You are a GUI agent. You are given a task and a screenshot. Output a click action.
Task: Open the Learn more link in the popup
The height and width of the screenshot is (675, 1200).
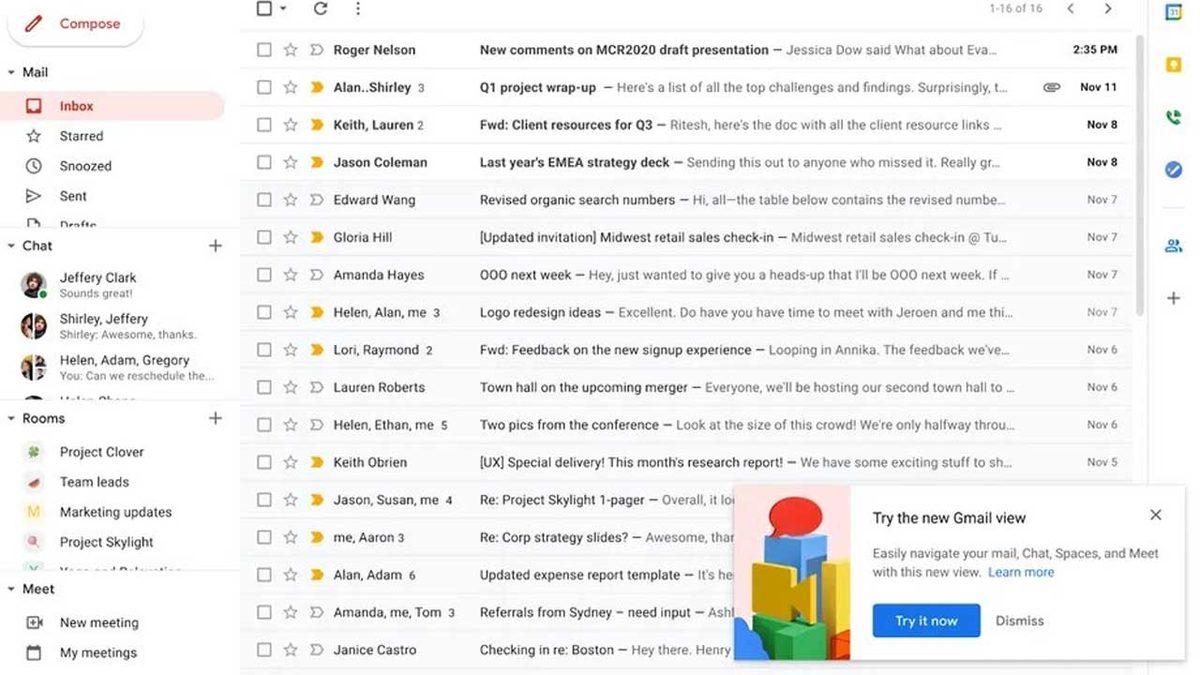1020,572
